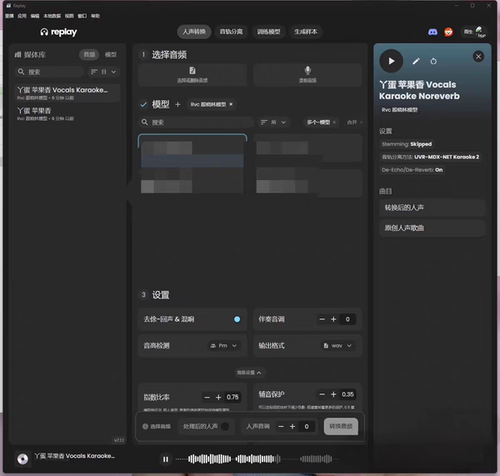Viewport: 500px width, 476px height.
Task: Click the choose audio file icon card
Action: (192, 75)
